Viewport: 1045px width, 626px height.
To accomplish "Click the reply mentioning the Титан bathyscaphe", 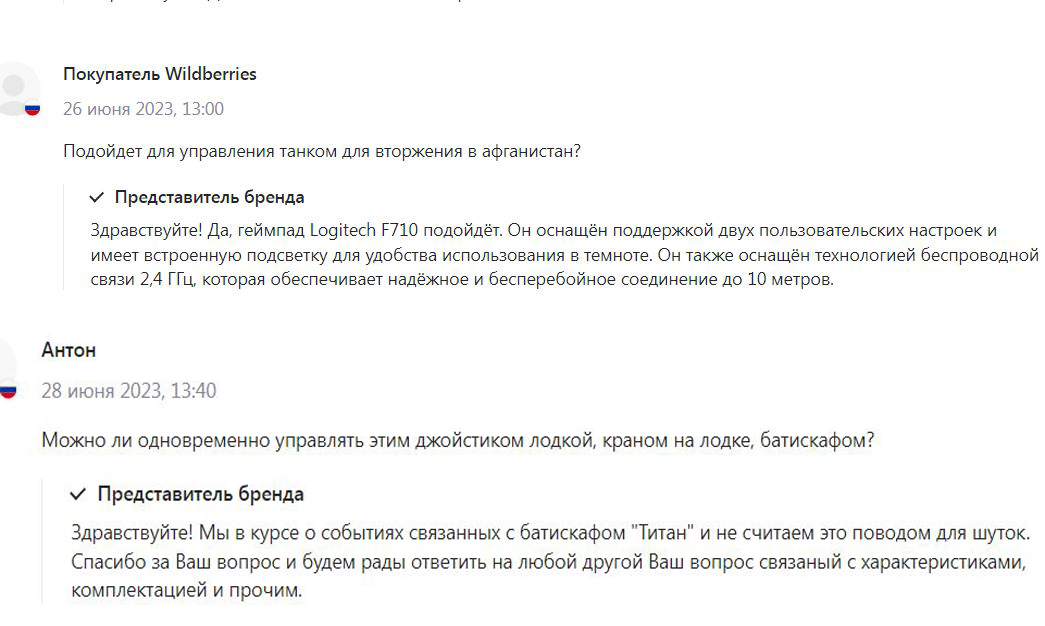I will click(550, 561).
